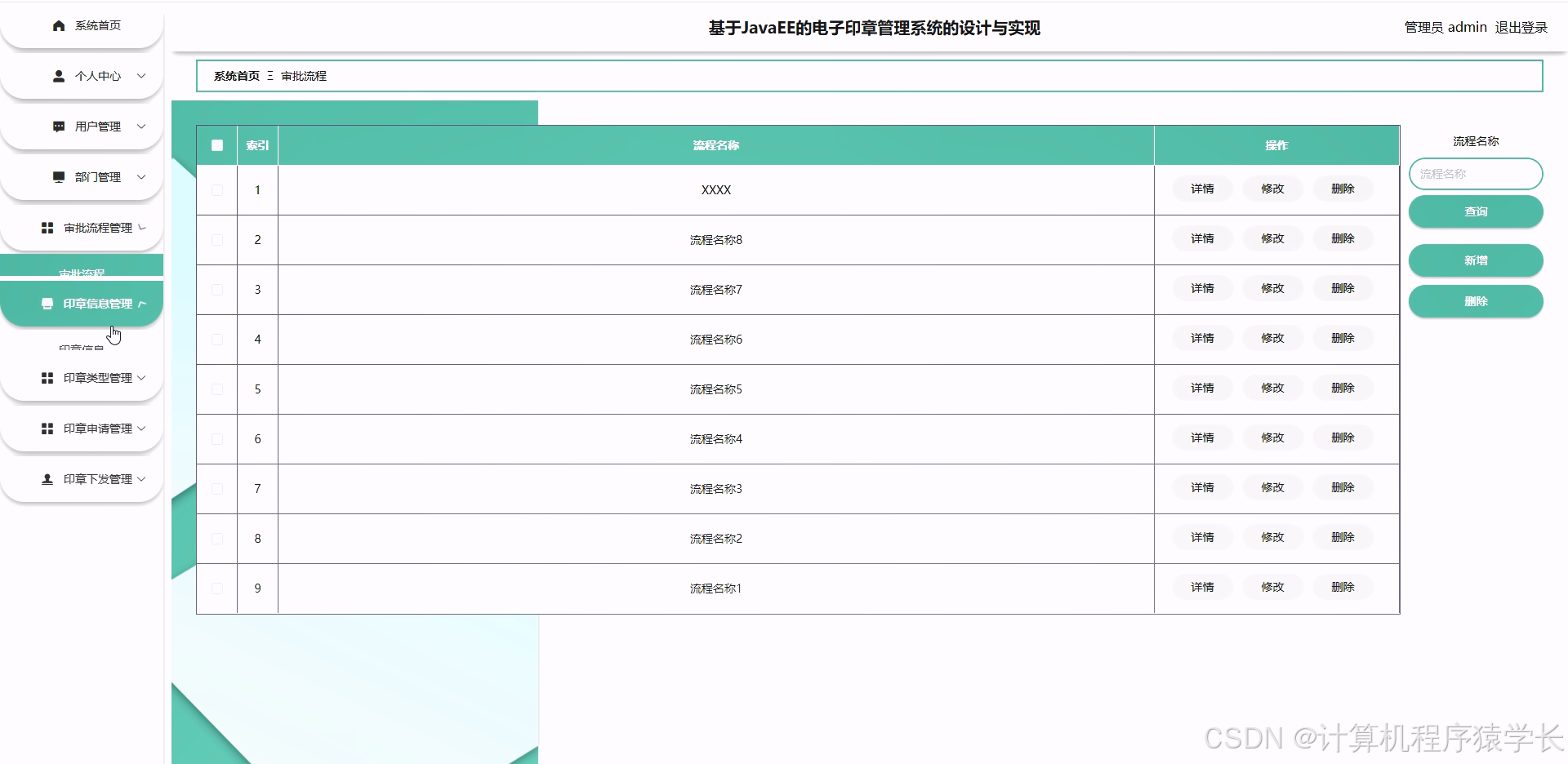Click the chat icon for 用户管理
The image size is (1568, 764).
pos(59,127)
